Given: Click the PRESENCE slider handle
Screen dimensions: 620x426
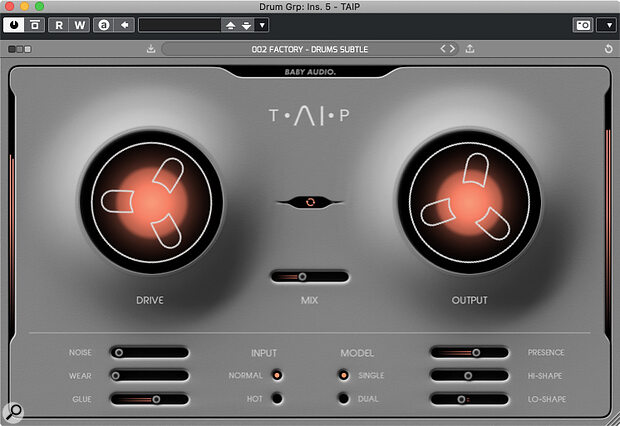Looking at the screenshot, I should (476, 352).
